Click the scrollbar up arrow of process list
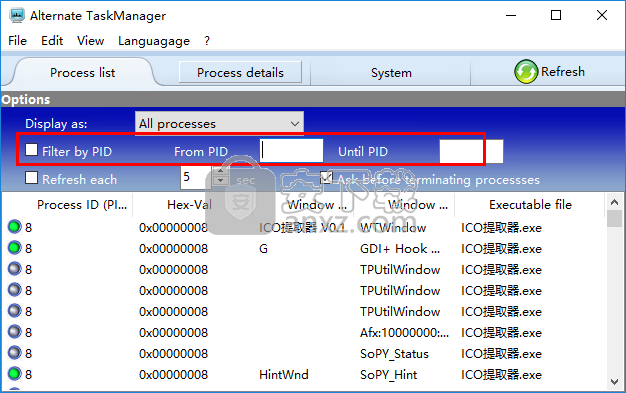The width and height of the screenshot is (626, 393). (614, 202)
